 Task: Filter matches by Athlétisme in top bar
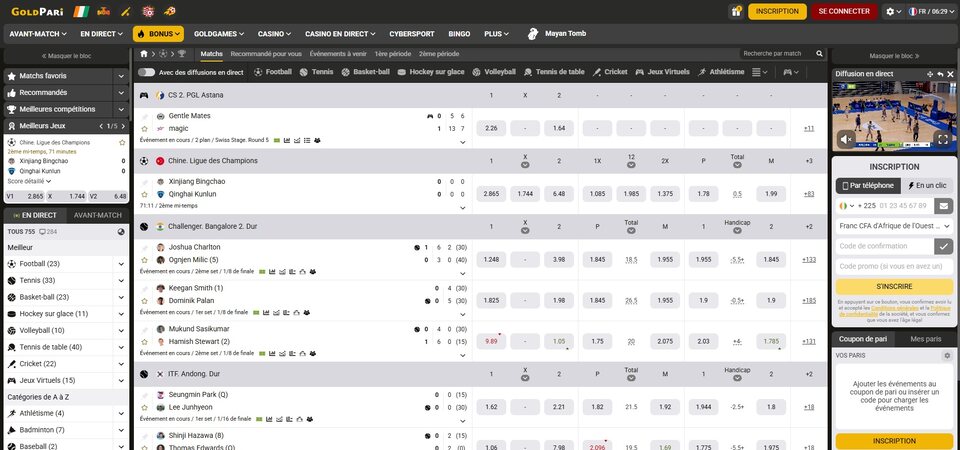(x=721, y=72)
